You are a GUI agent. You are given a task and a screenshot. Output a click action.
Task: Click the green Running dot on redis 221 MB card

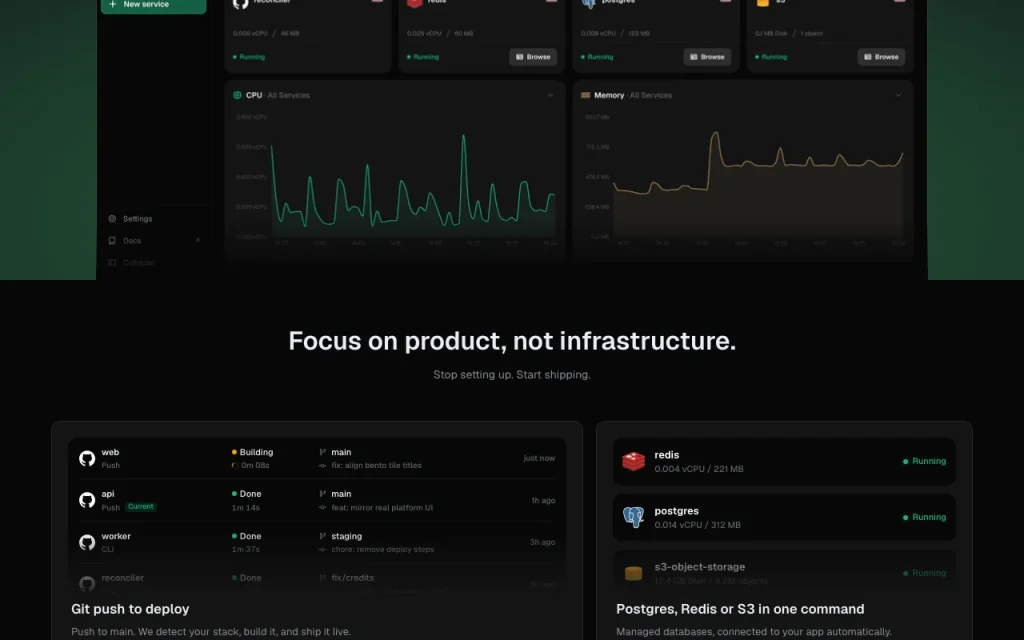[905, 461]
